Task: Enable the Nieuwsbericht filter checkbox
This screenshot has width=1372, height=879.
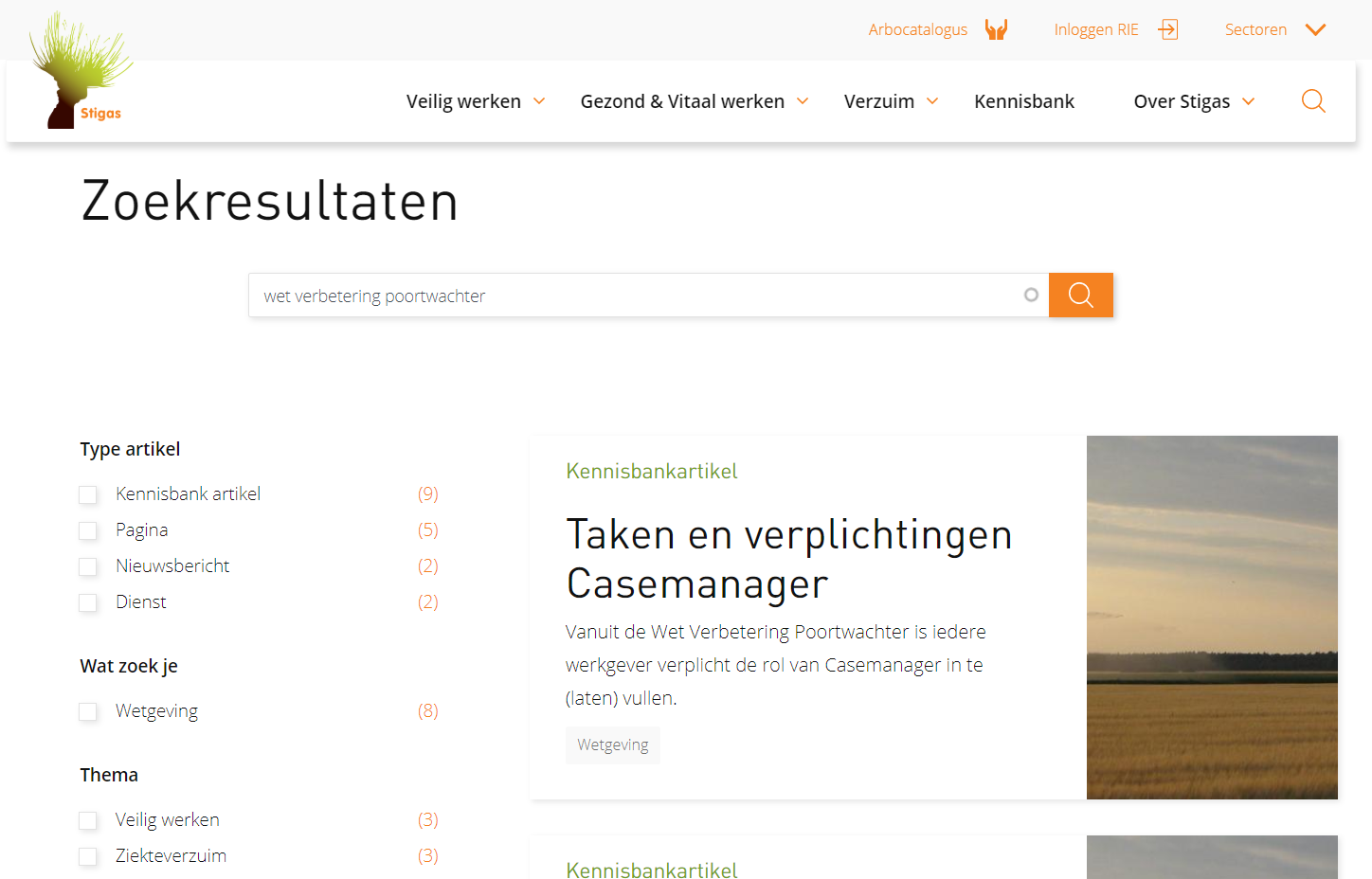Action: coord(88,566)
